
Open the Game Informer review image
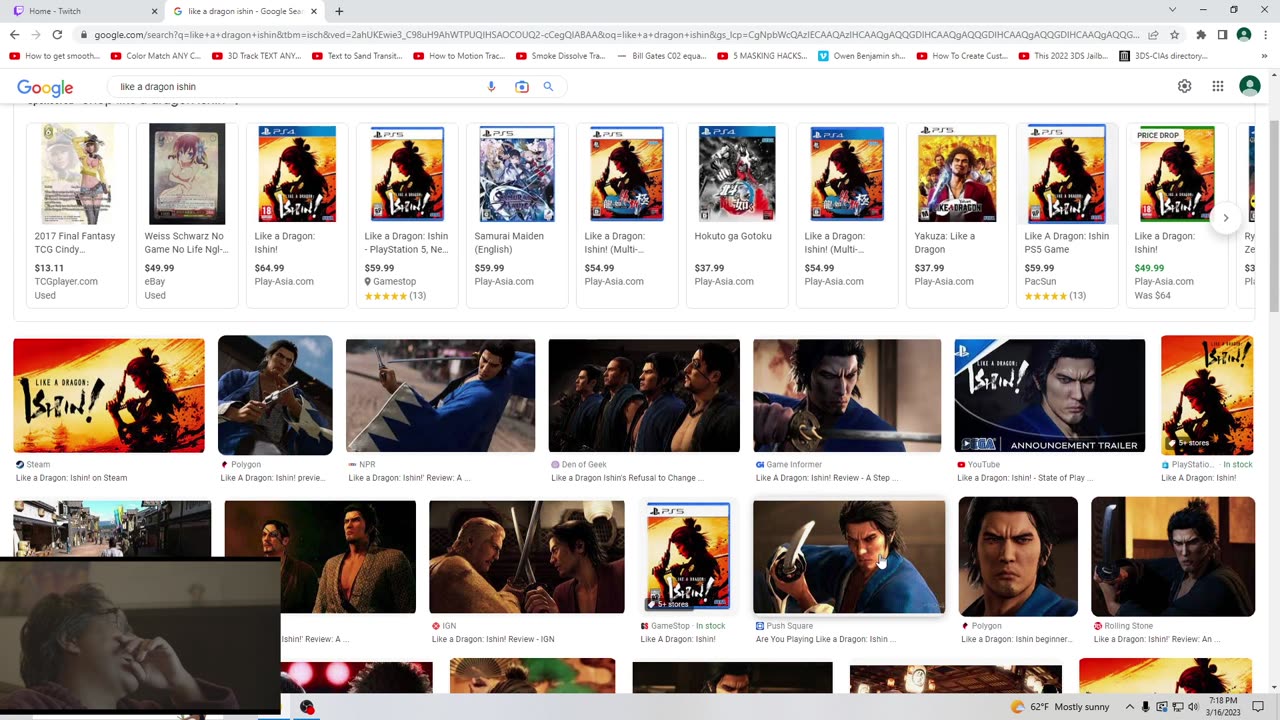(x=847, y=396)
